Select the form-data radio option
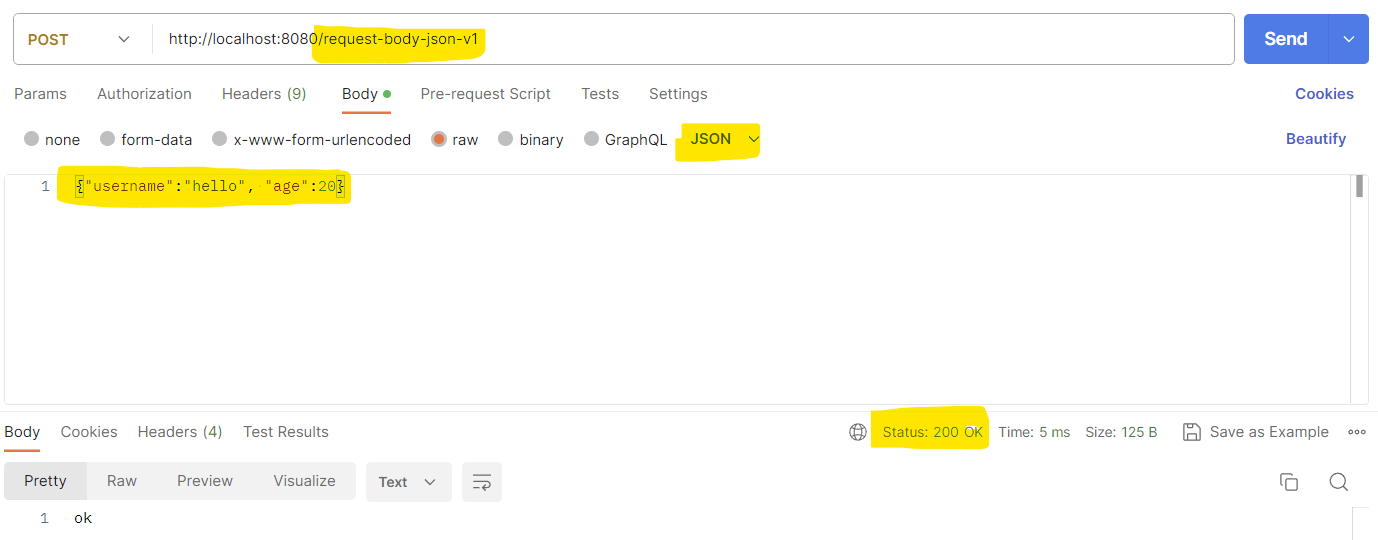The height and width of the screenshot is (540, 1378). click(108, 139)
